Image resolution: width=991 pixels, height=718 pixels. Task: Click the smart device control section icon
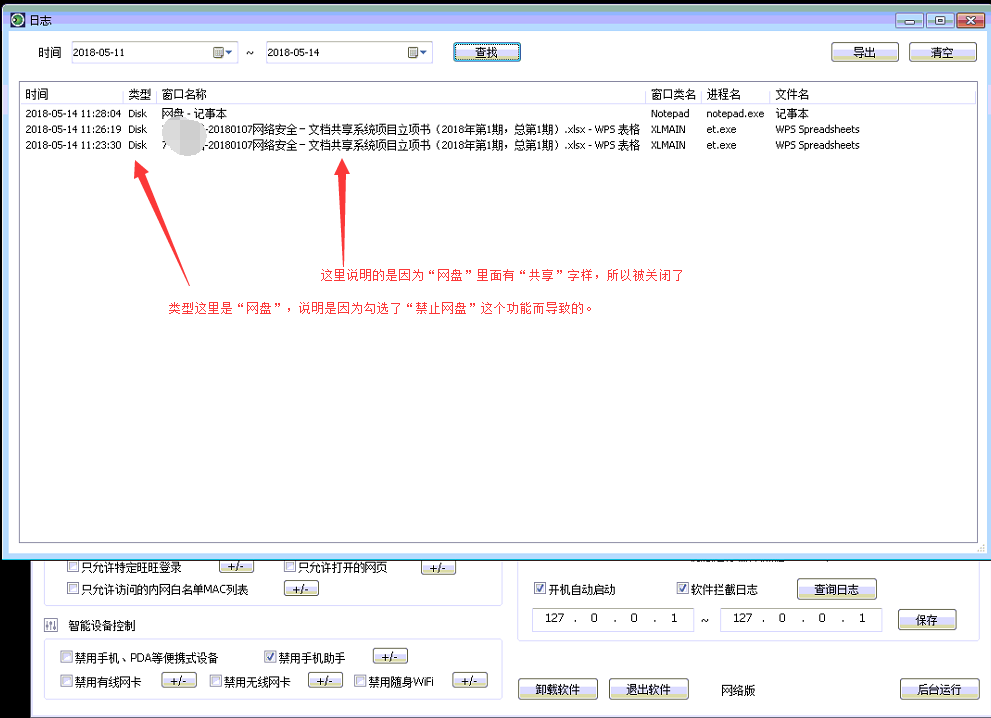(53, 626)
